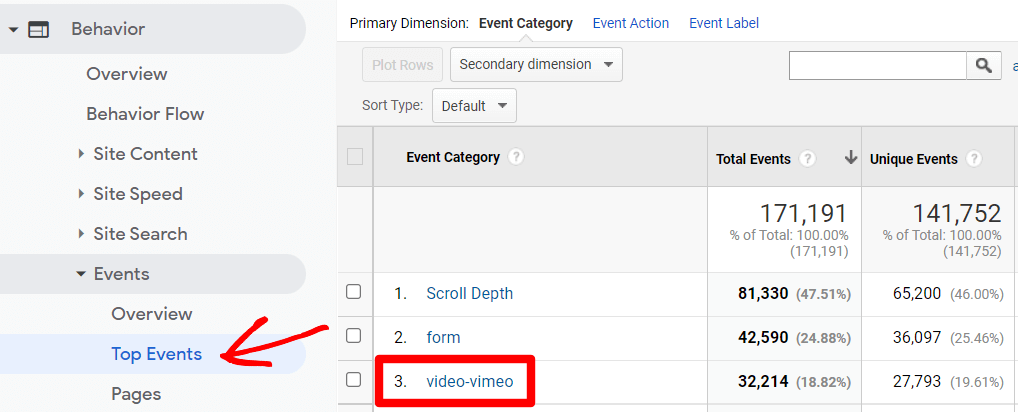Click the Total Events column header
Image resolution: width=1018 pixels, height=412 pixels.
point(753,159)
